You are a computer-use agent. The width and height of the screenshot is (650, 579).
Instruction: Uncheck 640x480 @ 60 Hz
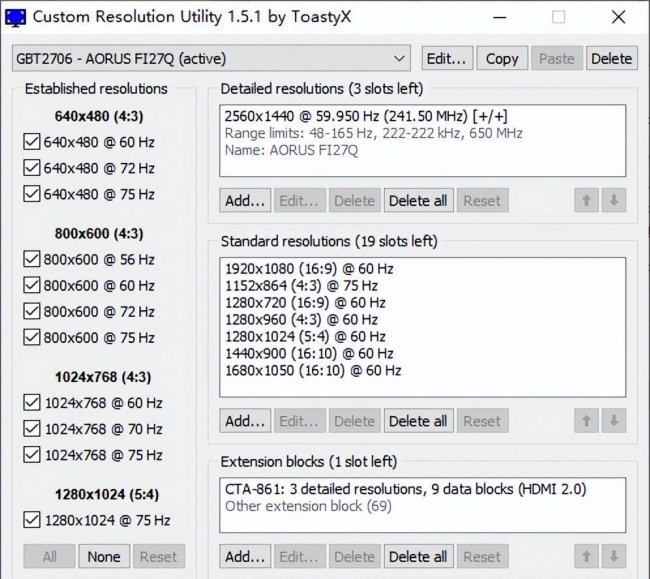pyautogui.click(x=32, y=142)
